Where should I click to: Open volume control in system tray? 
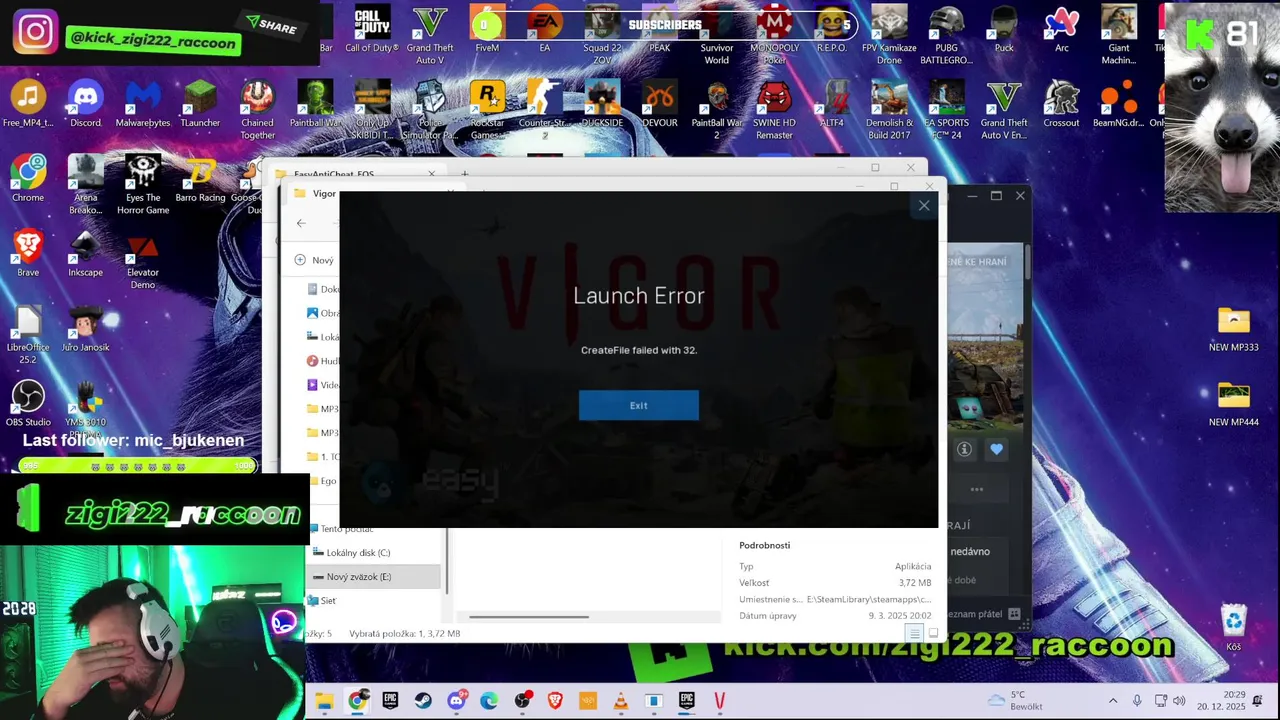coord(1179,701)
